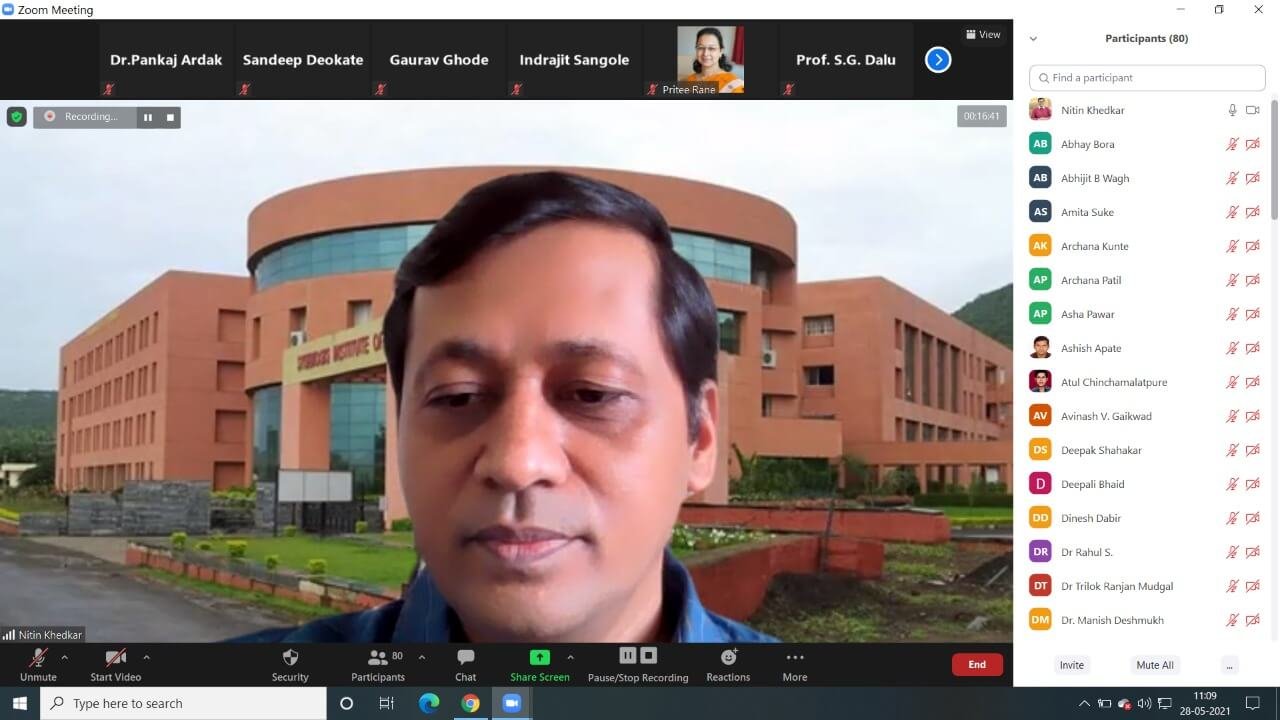Select Avinash V. Gaikwad in the list
This screenshot has width=1280, height=720.
1147,416
